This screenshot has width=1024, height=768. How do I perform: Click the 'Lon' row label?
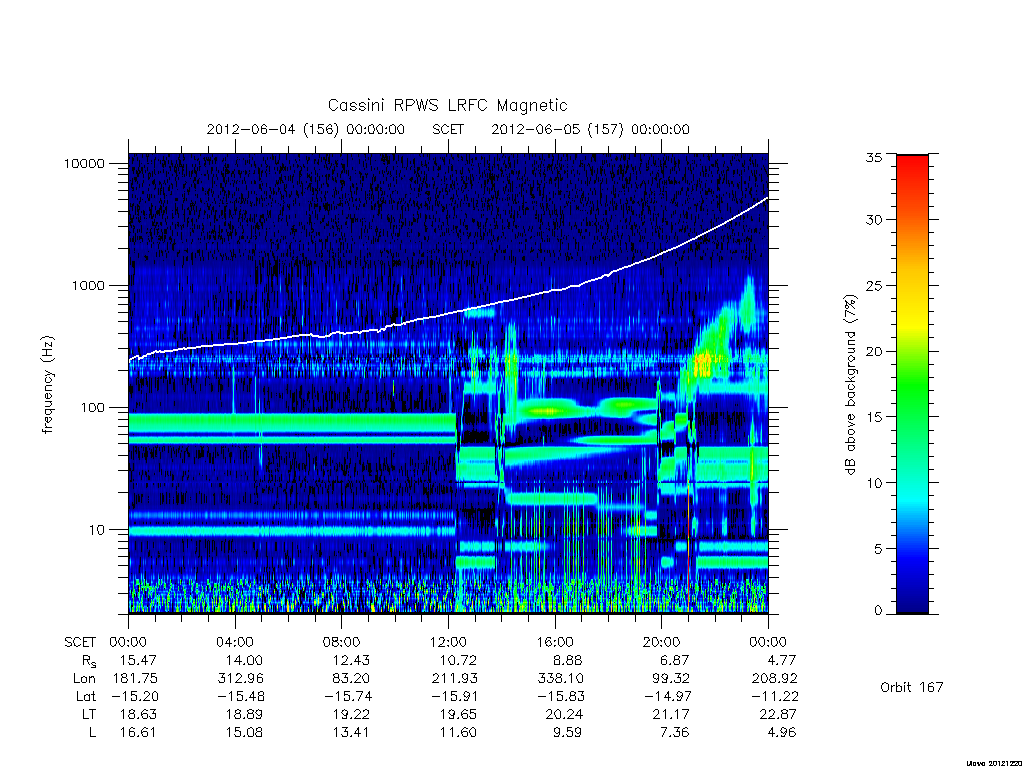(x=84, y=679)
